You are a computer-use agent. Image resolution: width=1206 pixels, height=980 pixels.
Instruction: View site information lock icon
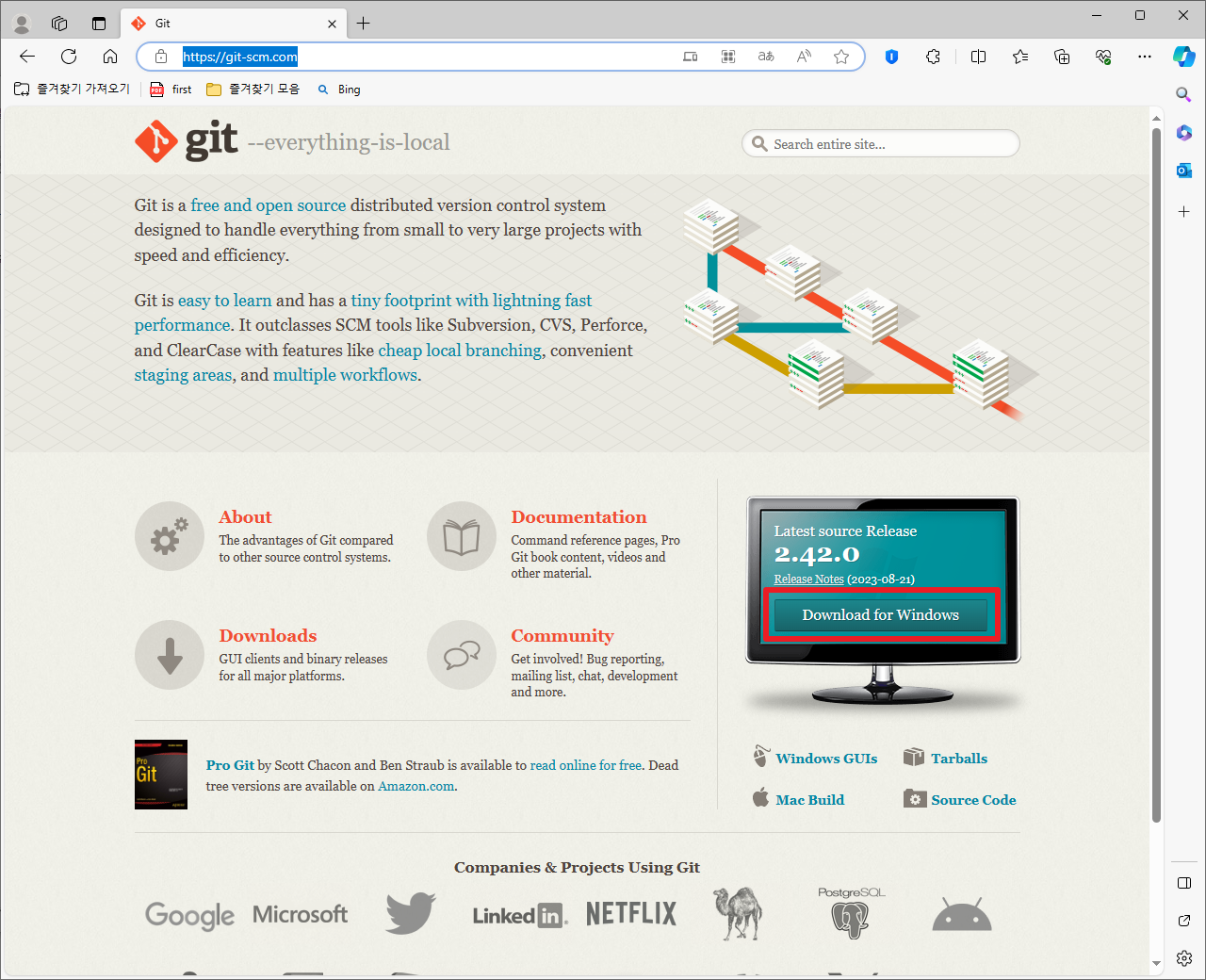click(x=161, y=57)
